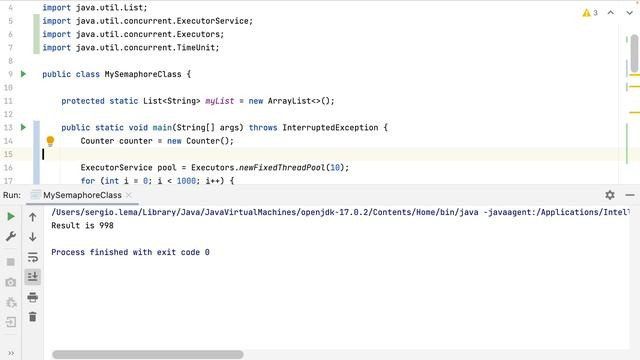Go to previous highlighted error arrow
This screenshot has width=640, height=360.
click(x=611, y=13)
